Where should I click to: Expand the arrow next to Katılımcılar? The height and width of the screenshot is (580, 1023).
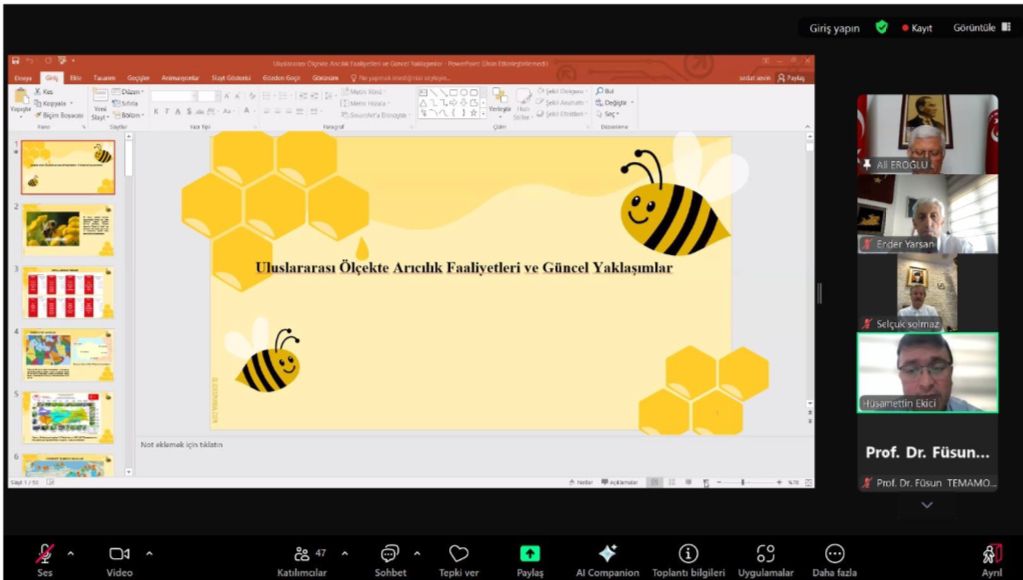click(x=344, y=554)
